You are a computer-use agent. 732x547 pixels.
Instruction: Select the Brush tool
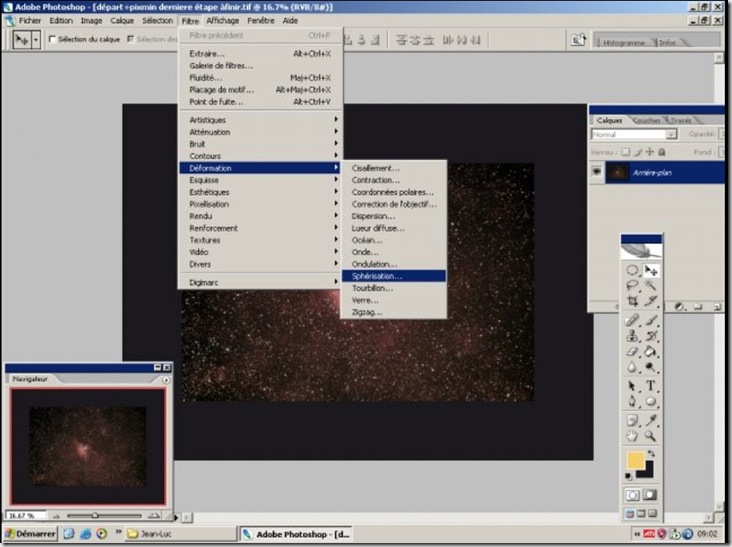pyautogui.click(x=651, y=321)
